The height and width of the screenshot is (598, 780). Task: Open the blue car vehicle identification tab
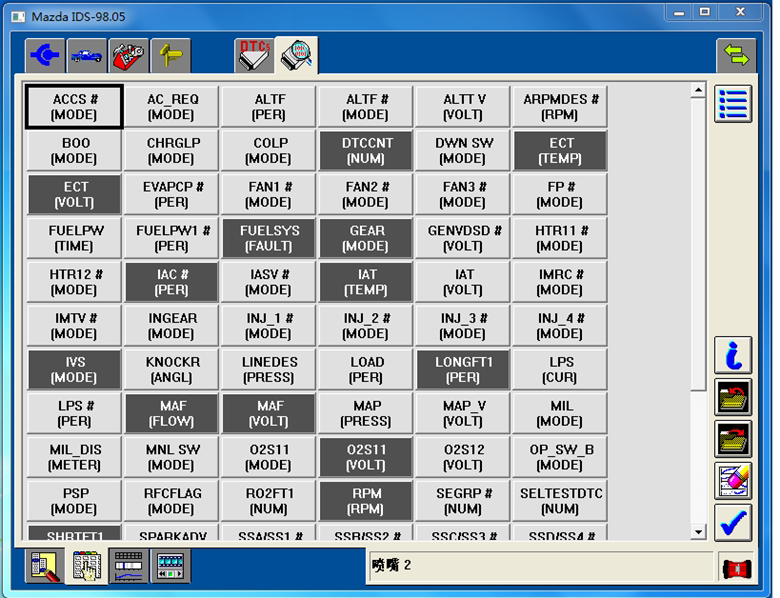(x=87, y=55)
